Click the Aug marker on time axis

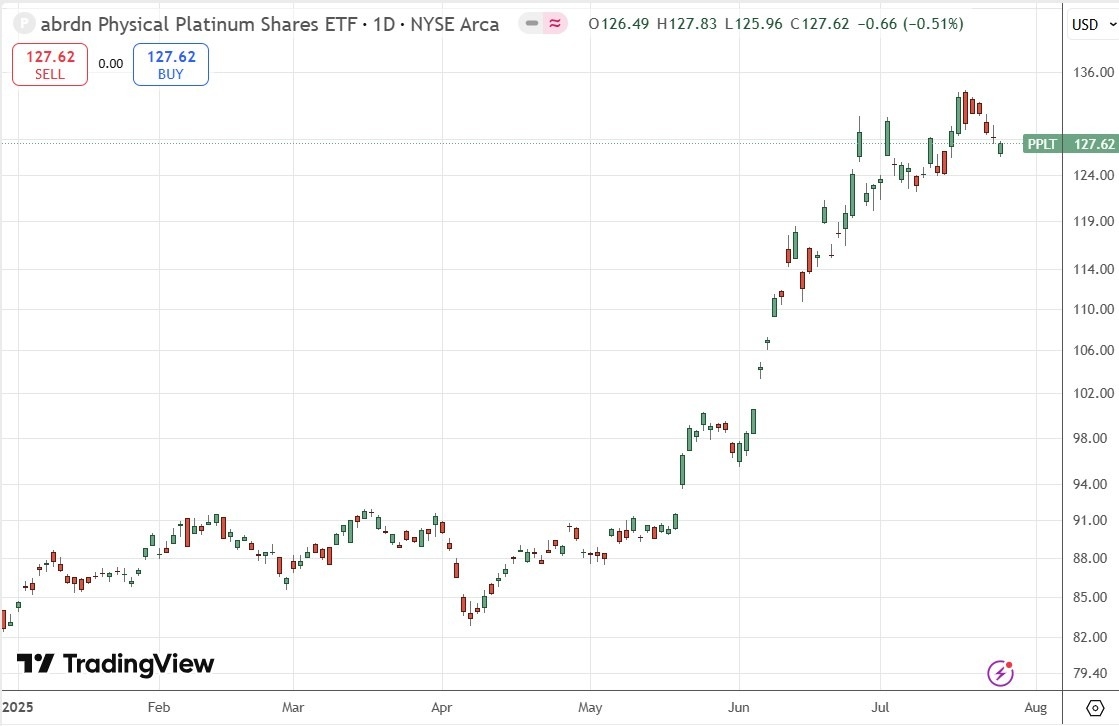(1035, 708)
